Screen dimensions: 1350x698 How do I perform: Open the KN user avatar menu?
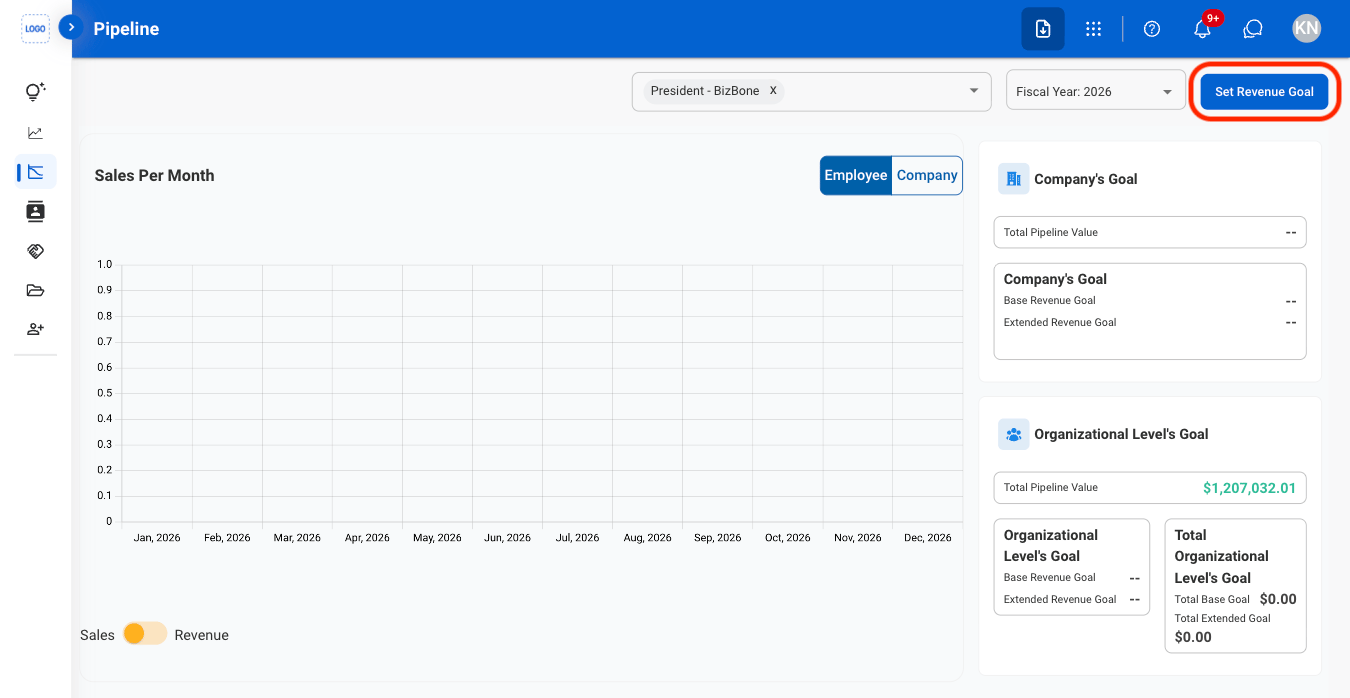[x=1307, y=28]
